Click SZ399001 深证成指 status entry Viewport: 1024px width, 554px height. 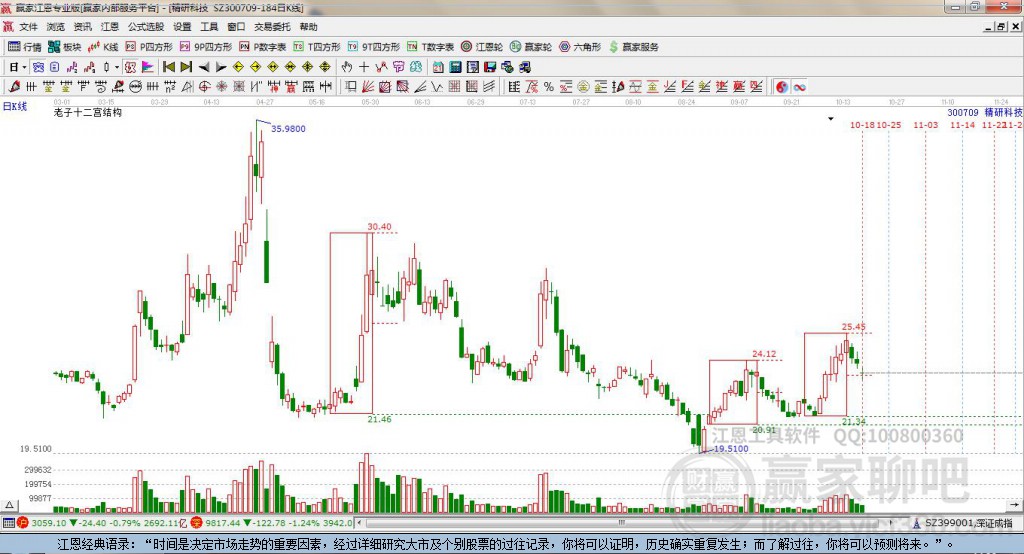tap(968, 523)
